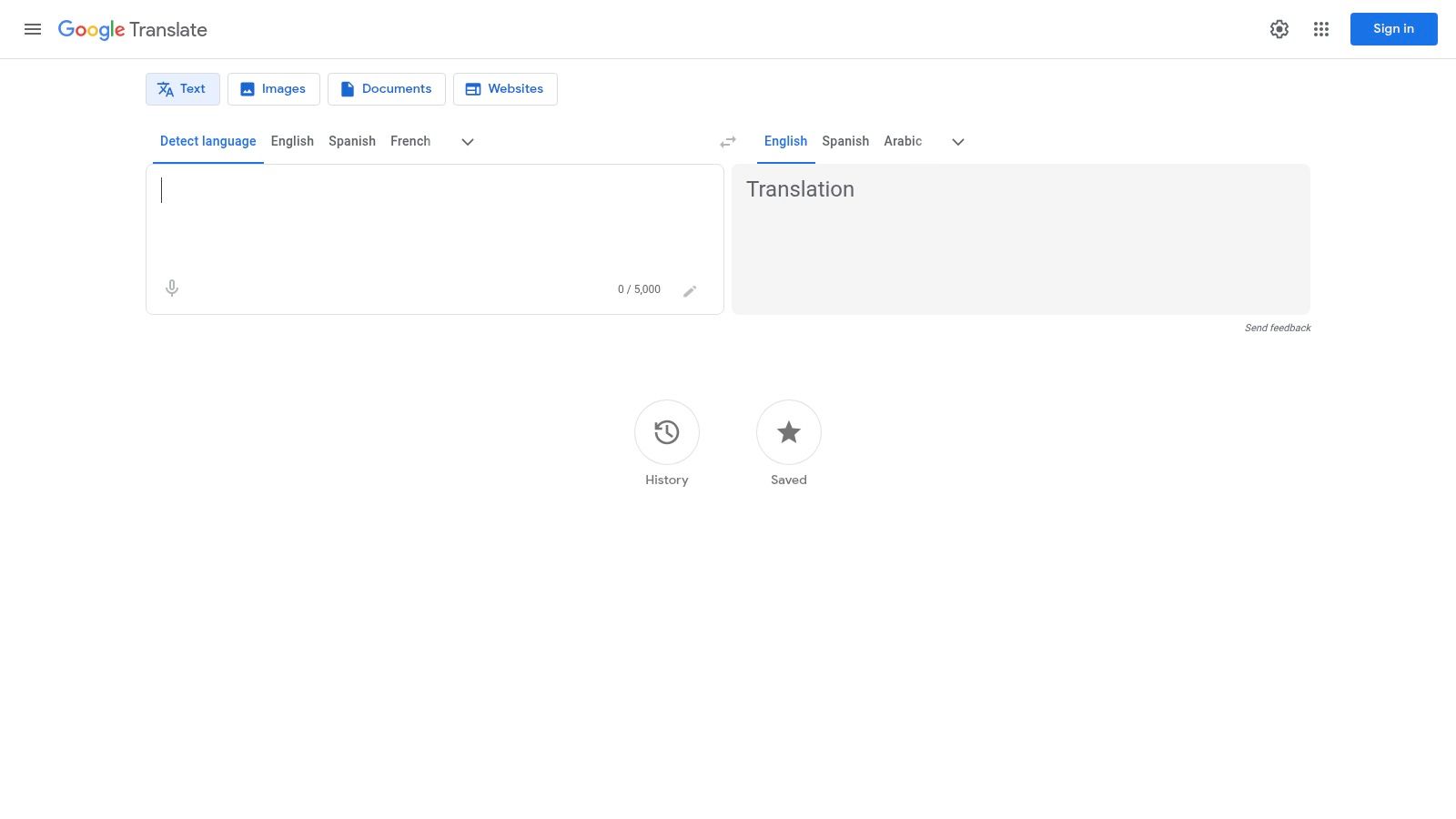This screenshot has width=1456, height=819.
Task: Expand the source language list
Action: pos(467,142)
